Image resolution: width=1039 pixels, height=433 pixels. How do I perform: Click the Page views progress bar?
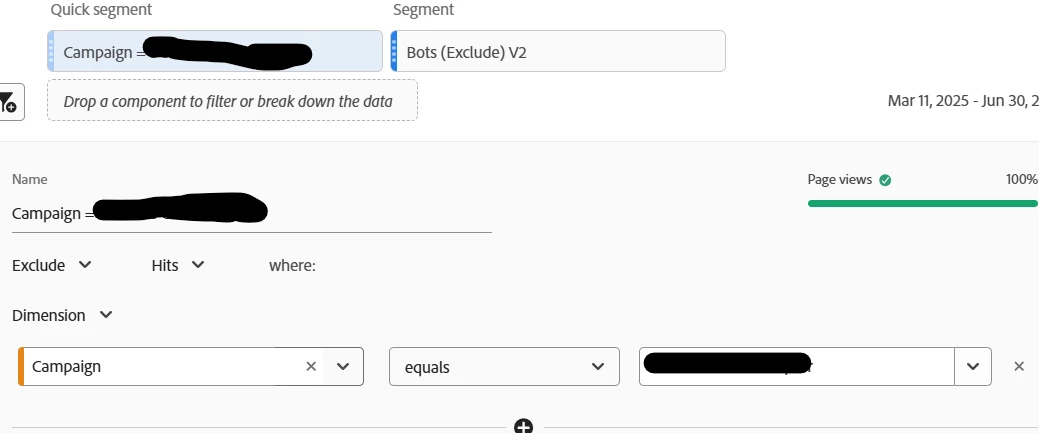pos(922,203)
